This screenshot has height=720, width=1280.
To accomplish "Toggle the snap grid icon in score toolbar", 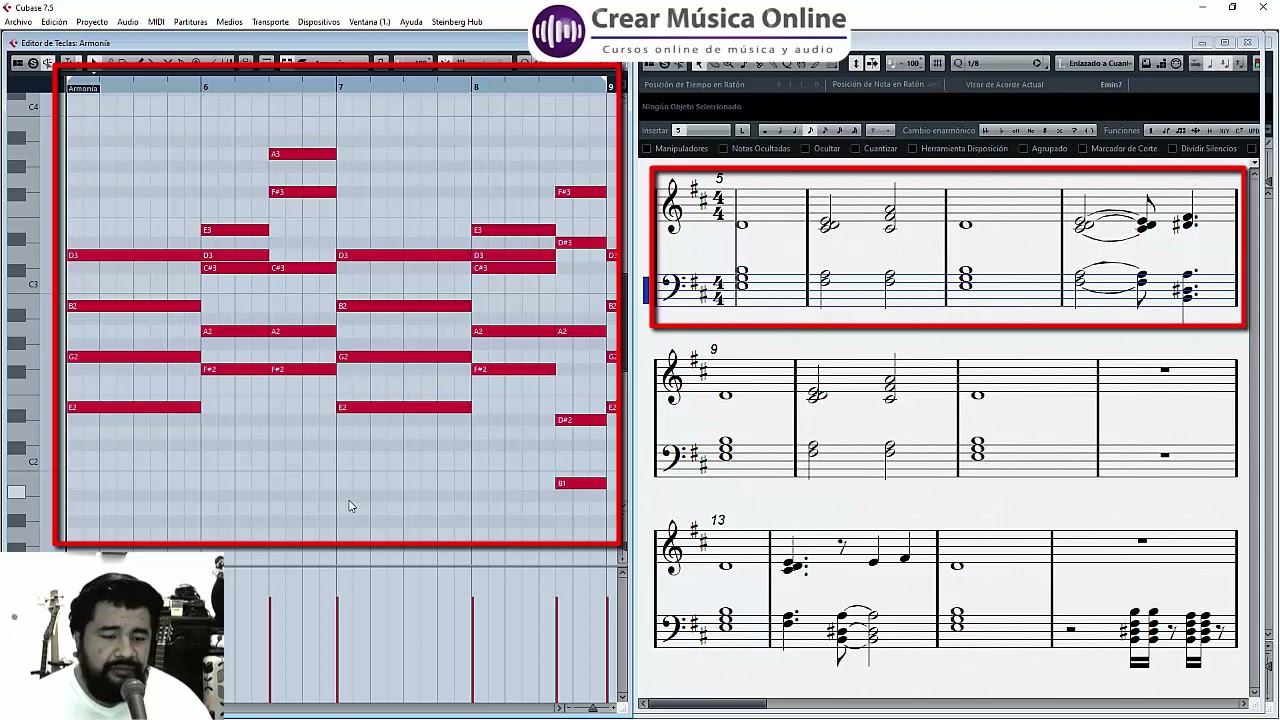I will 938,63.
